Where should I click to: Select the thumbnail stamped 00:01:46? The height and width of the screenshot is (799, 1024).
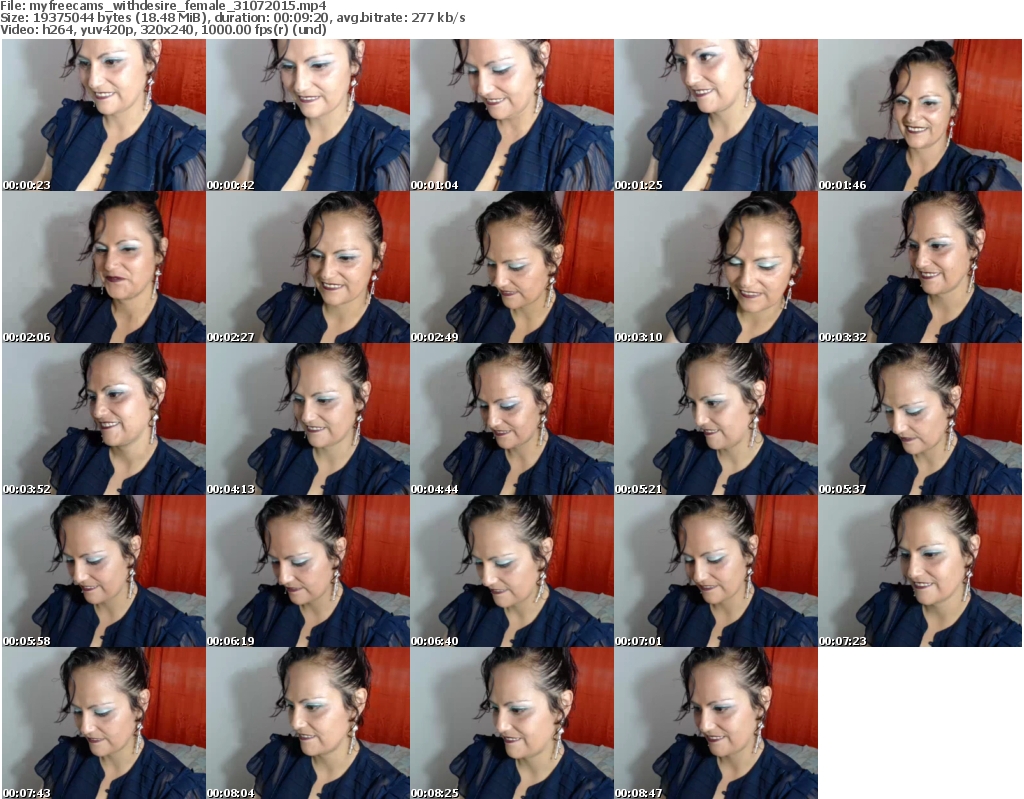pos(920,115)
